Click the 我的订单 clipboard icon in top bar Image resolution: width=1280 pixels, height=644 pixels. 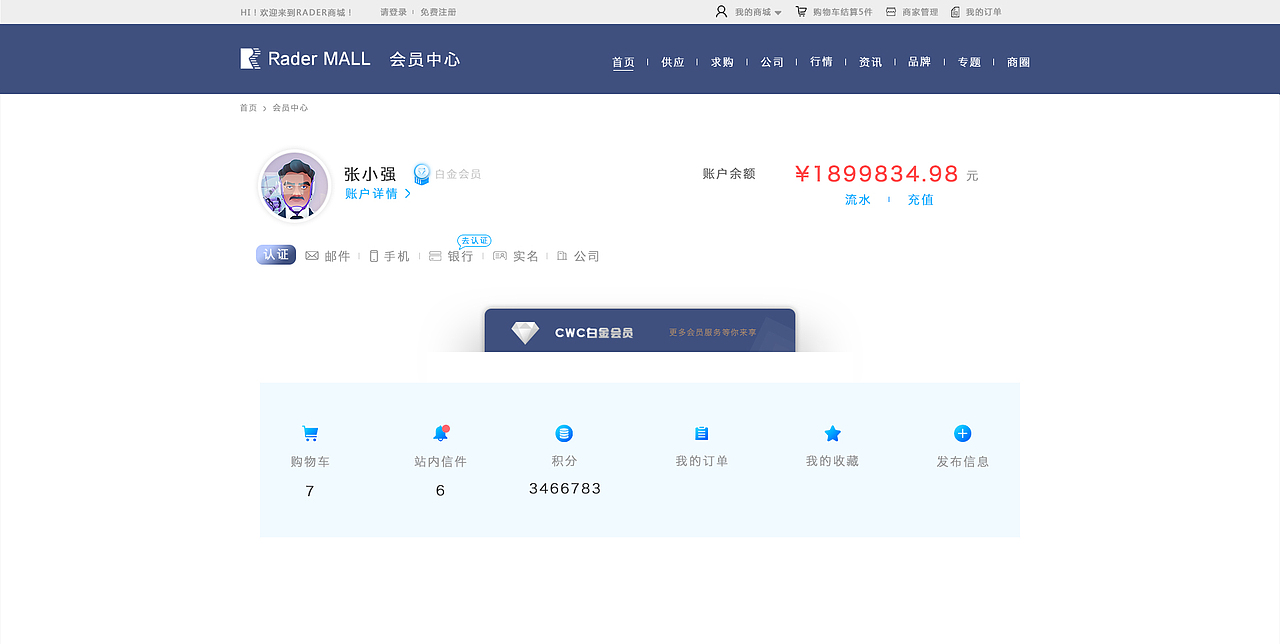click(955, 12)
